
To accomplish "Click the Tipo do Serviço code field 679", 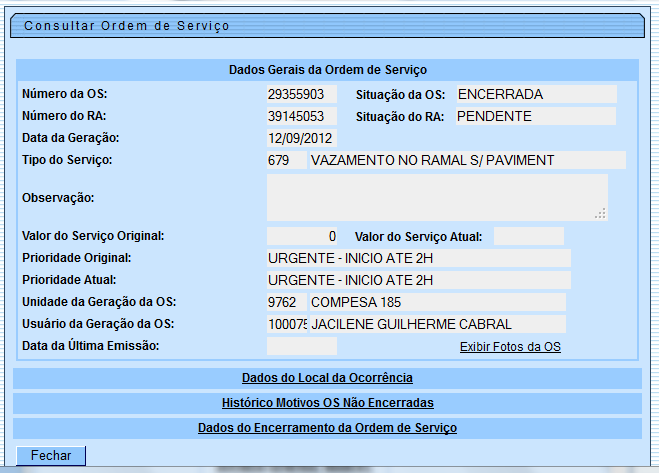I will (286, 160).
